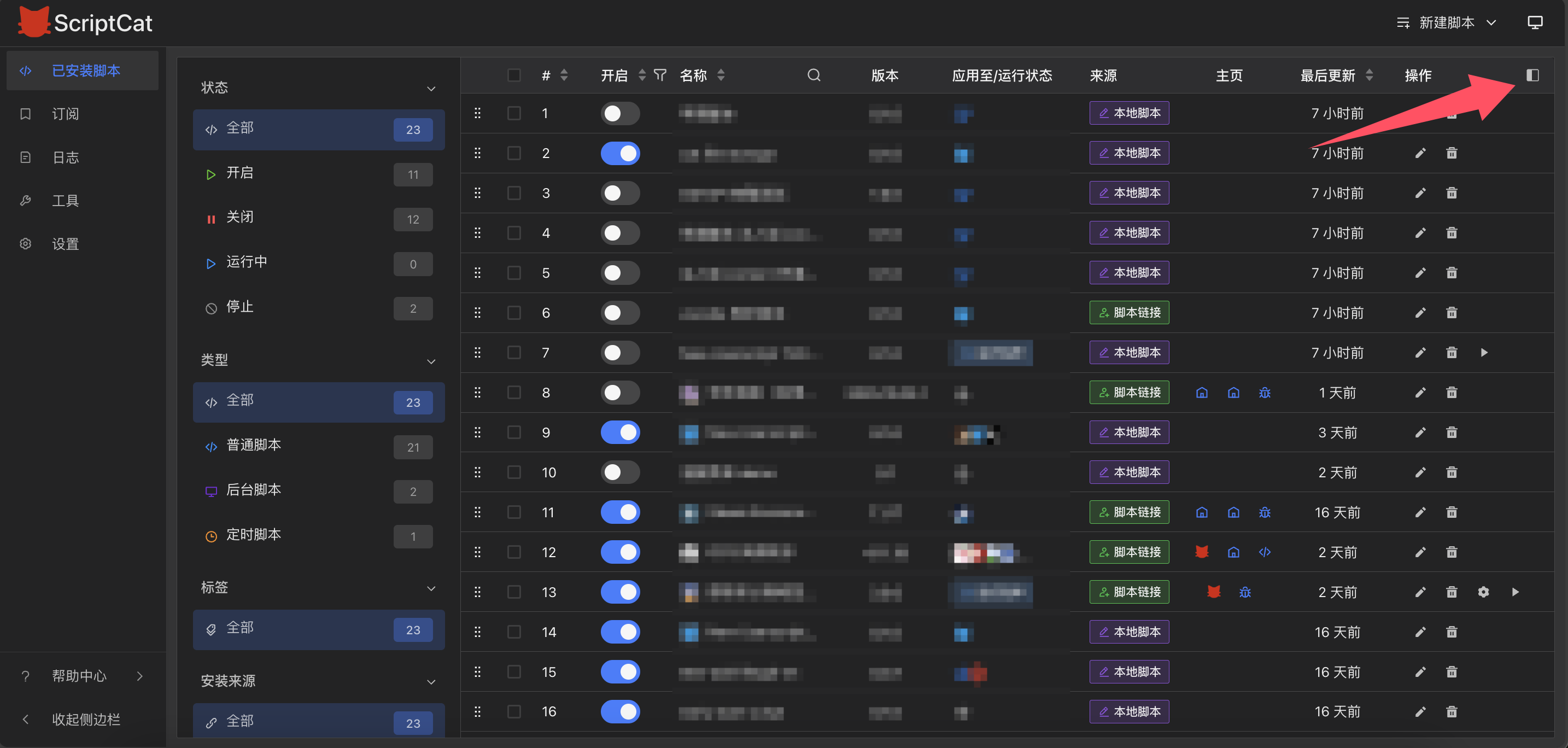Open the 新建脚本 dropdown menu

click(x=1446, y=22)
